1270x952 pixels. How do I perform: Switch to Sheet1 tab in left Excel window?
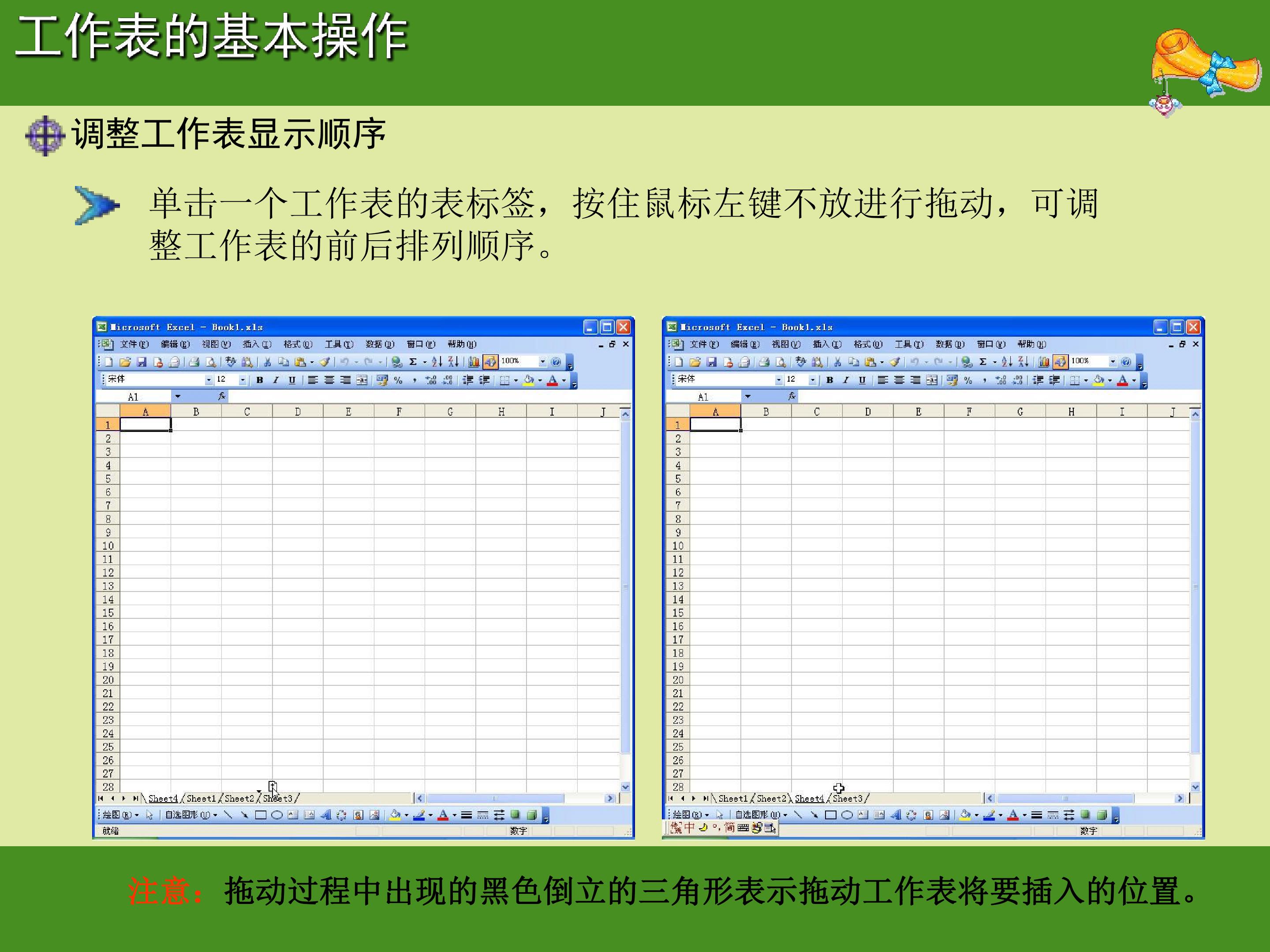tap(201, 798)
